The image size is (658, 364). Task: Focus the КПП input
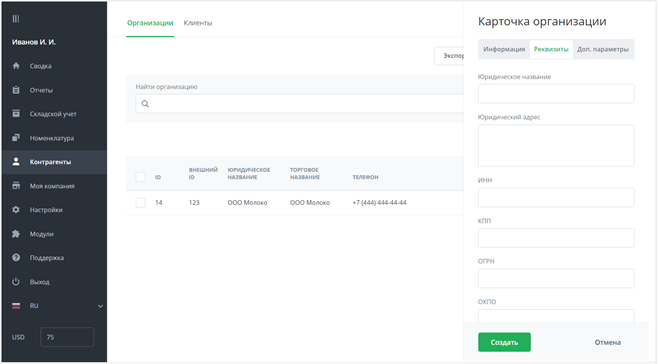pyautogui.click(x=556, y=238)
